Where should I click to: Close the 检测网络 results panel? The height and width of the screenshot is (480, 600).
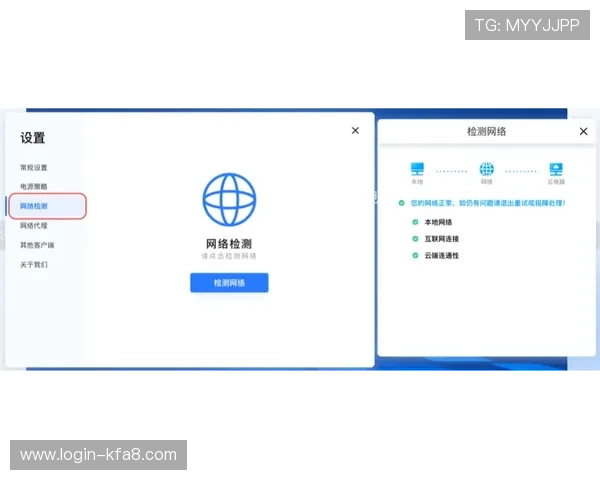(x=584, y=132)
